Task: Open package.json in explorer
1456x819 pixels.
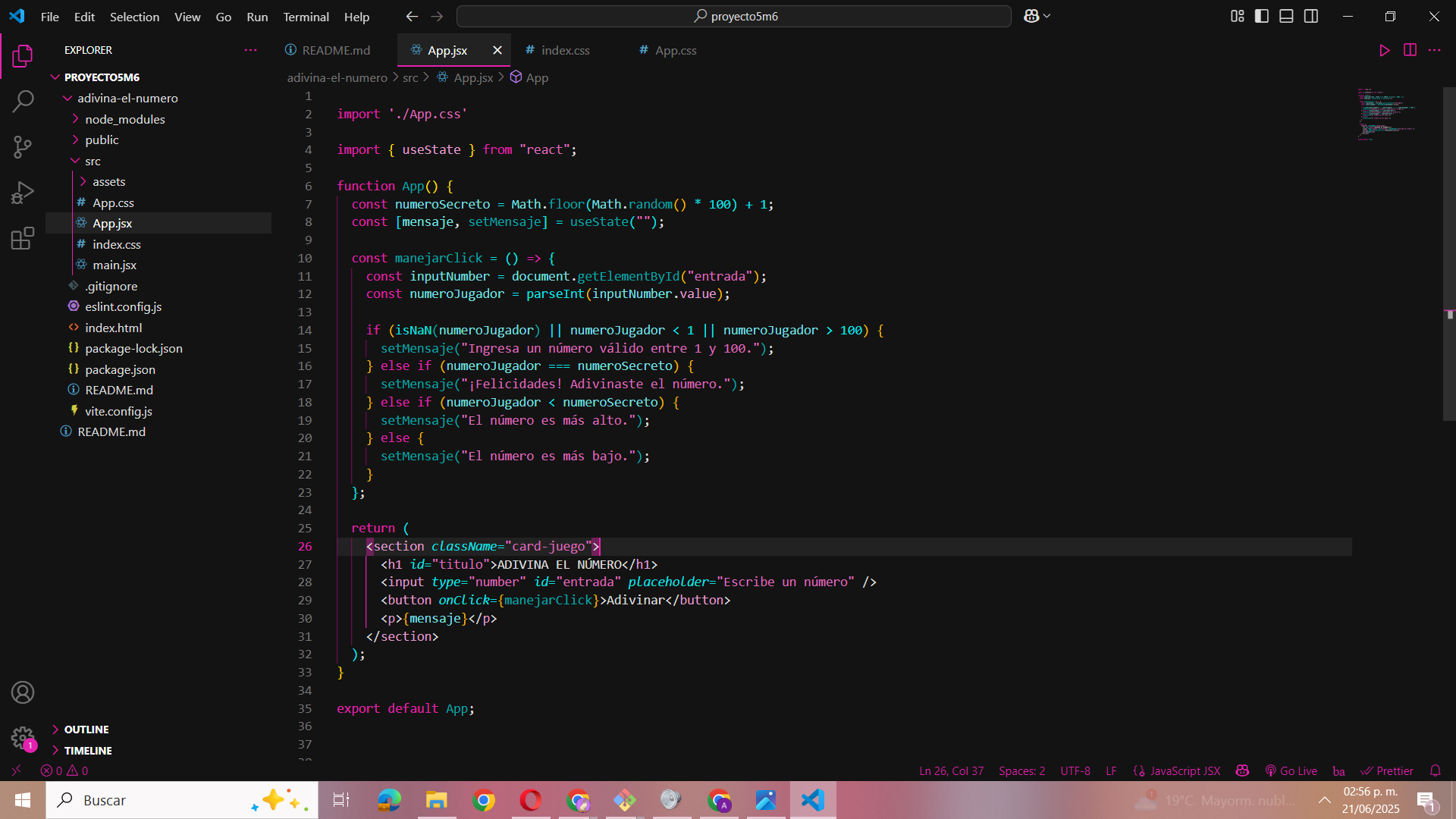Action: click(120, 369)
